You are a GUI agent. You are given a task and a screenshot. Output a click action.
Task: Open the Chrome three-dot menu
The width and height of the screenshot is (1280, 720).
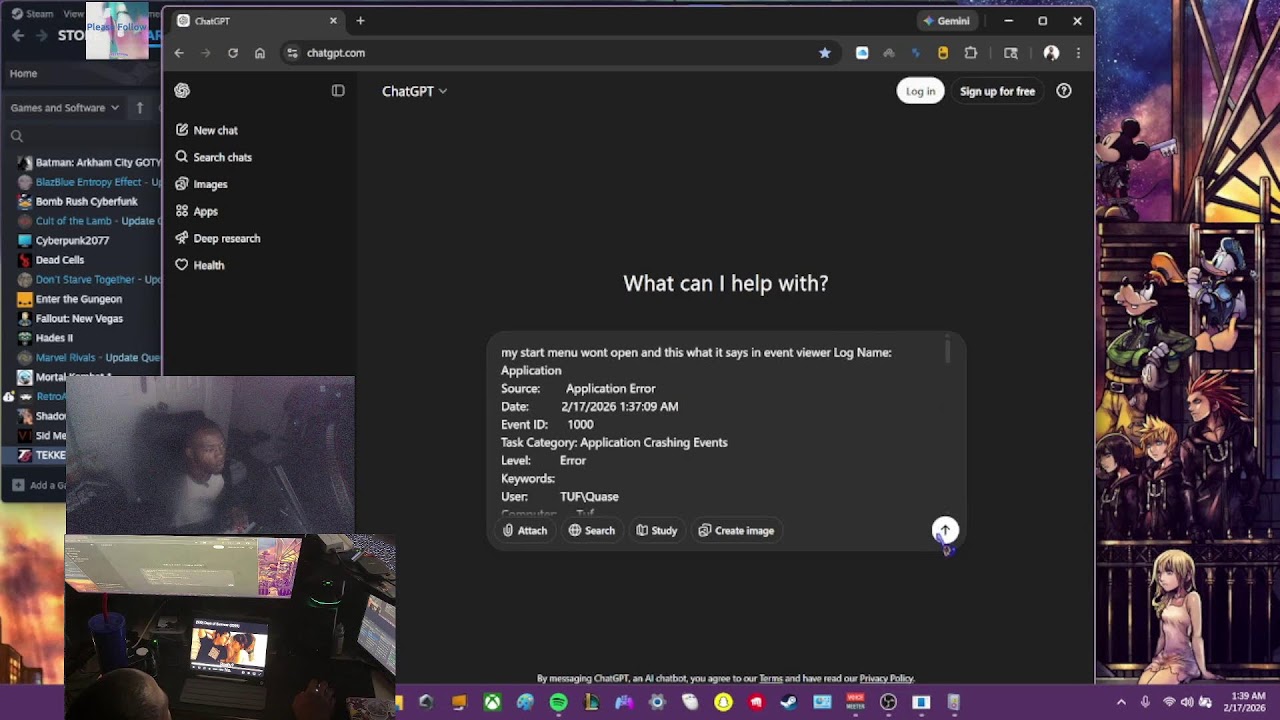click(x=1078, y=53)
